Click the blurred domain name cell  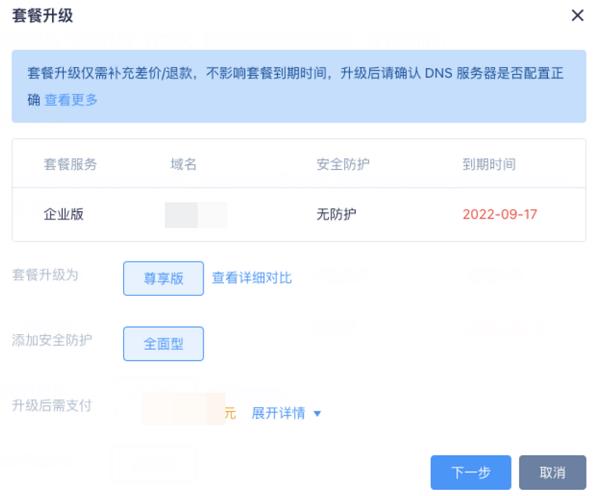(196, 215)
